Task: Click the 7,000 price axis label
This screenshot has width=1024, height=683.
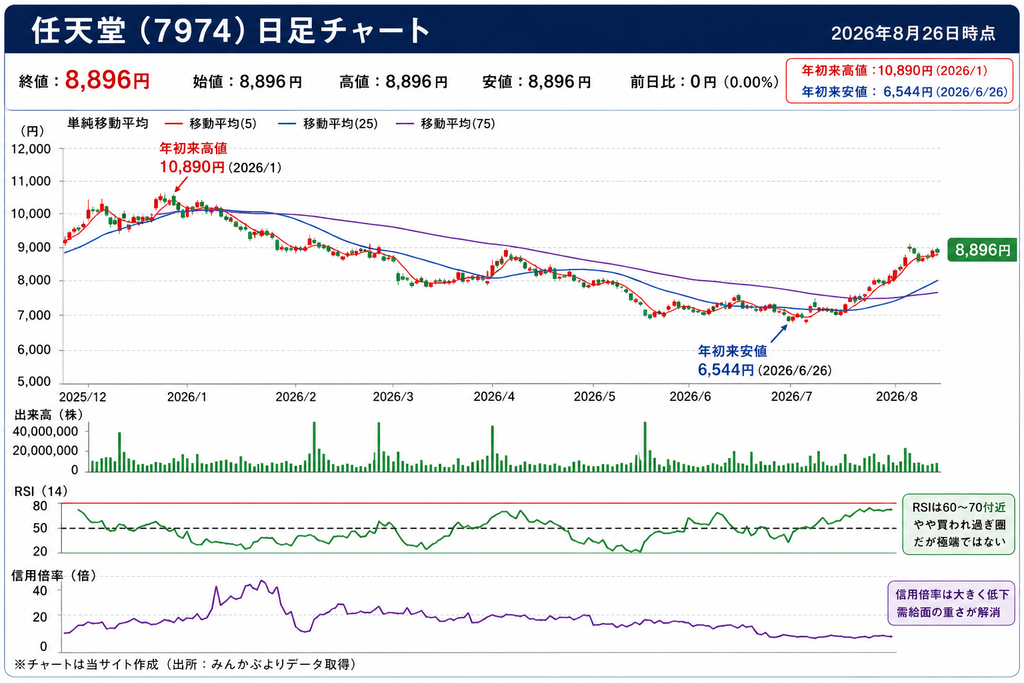Action: pos(34,315)
